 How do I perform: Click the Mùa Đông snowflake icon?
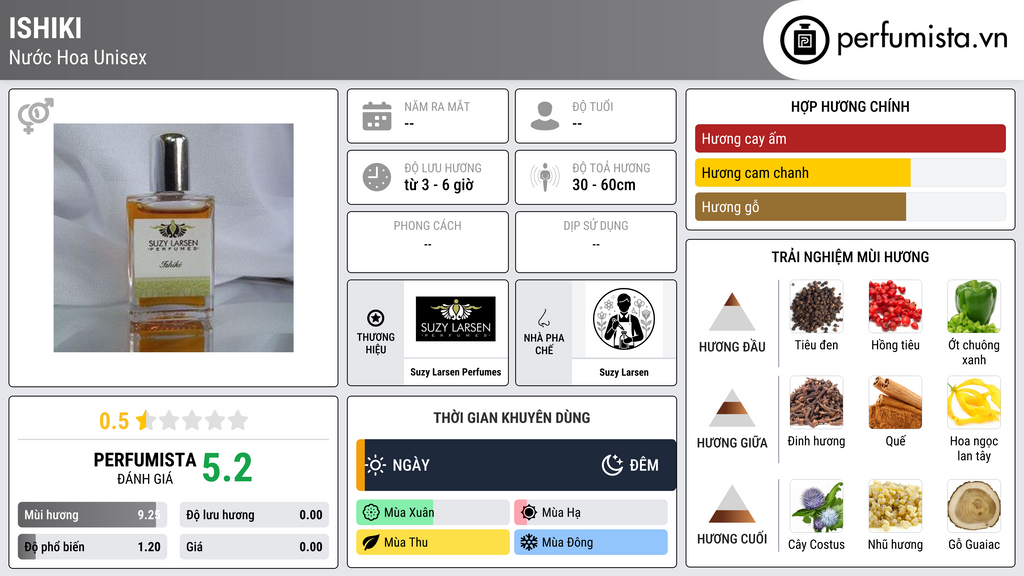(529, 542)
